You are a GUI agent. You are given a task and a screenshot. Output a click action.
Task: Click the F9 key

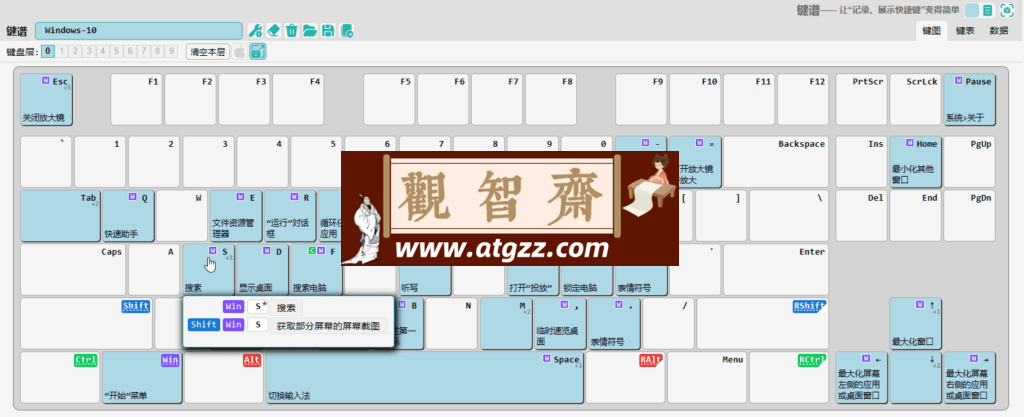[641, 99]
